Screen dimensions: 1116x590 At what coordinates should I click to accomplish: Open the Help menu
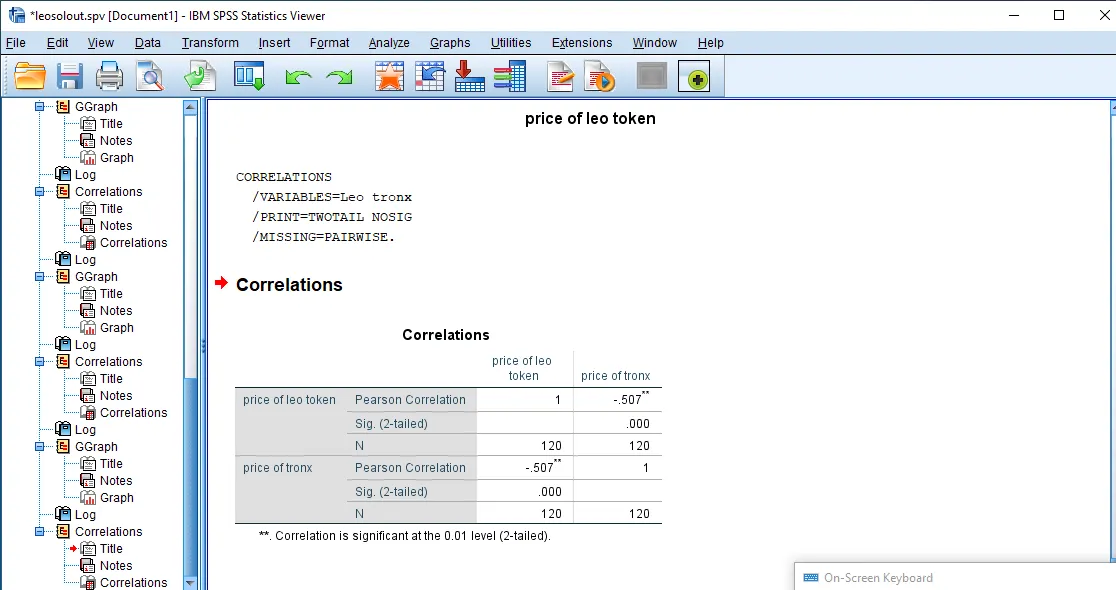[710, 43]
